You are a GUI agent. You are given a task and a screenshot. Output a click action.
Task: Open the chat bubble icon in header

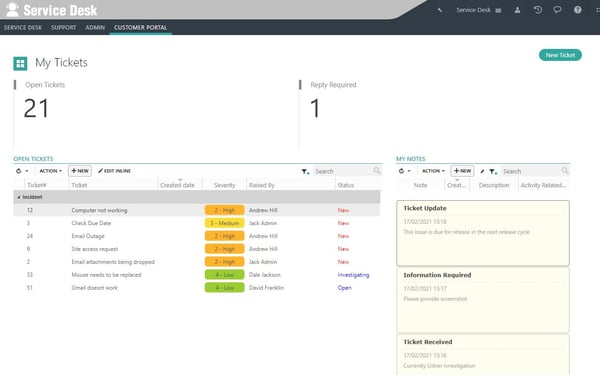pos(558,10)
